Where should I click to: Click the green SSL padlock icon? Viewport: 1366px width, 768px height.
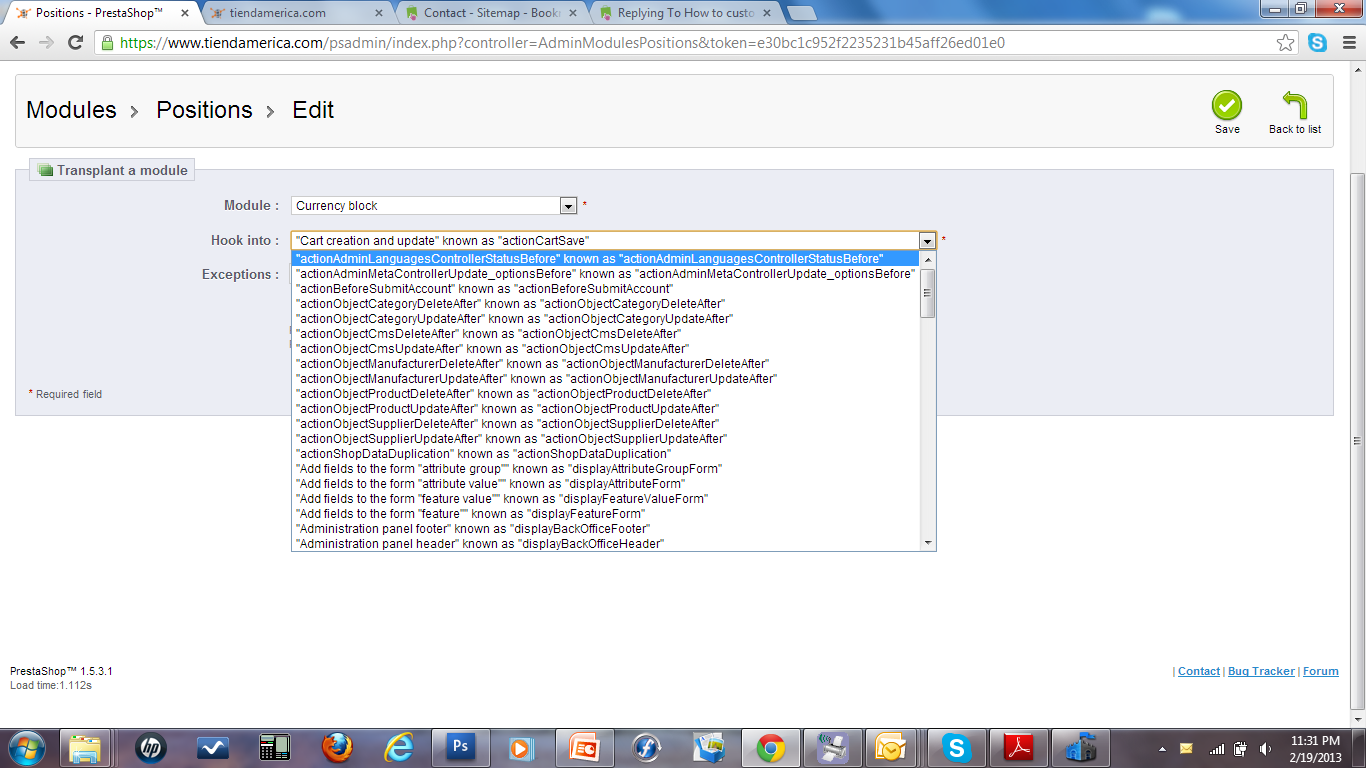point(107,43)
